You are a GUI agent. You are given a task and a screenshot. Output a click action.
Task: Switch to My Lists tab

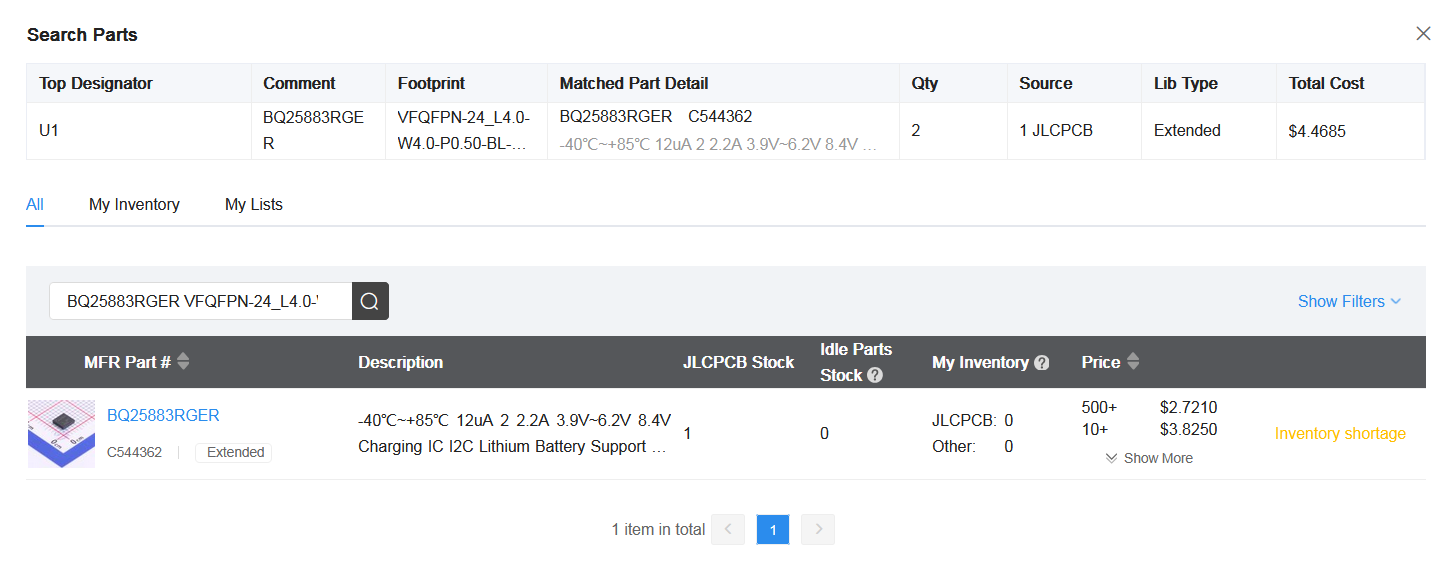coord(254,204)
